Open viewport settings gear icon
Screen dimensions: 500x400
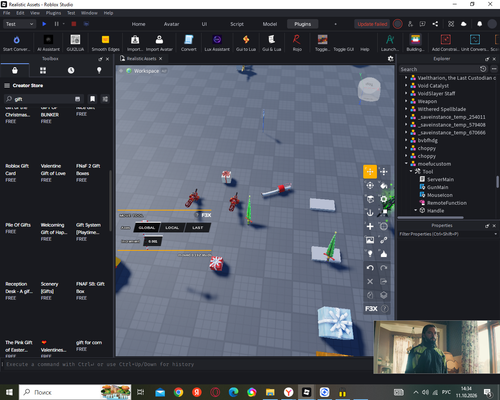(x=391, y=59)
